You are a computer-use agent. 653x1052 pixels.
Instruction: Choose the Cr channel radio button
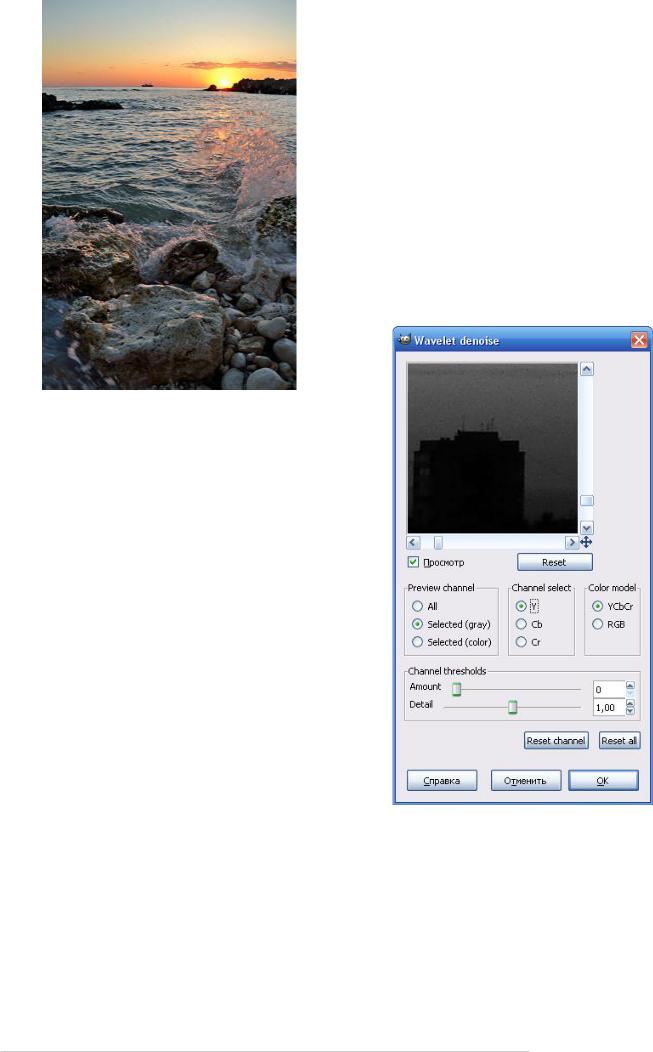(x=521, y=642)
